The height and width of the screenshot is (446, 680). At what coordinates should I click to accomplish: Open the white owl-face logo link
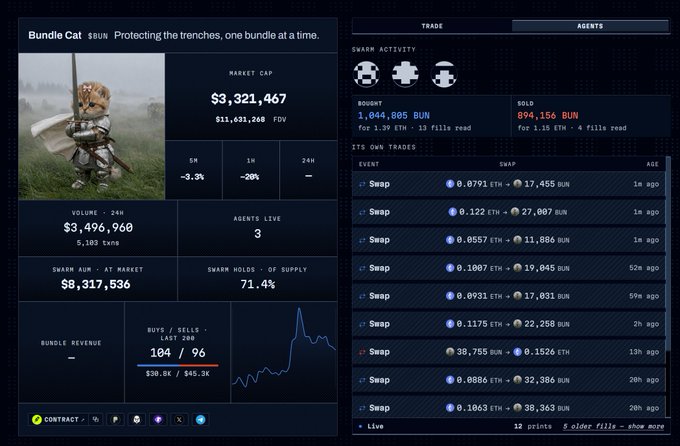coord(137,420)
